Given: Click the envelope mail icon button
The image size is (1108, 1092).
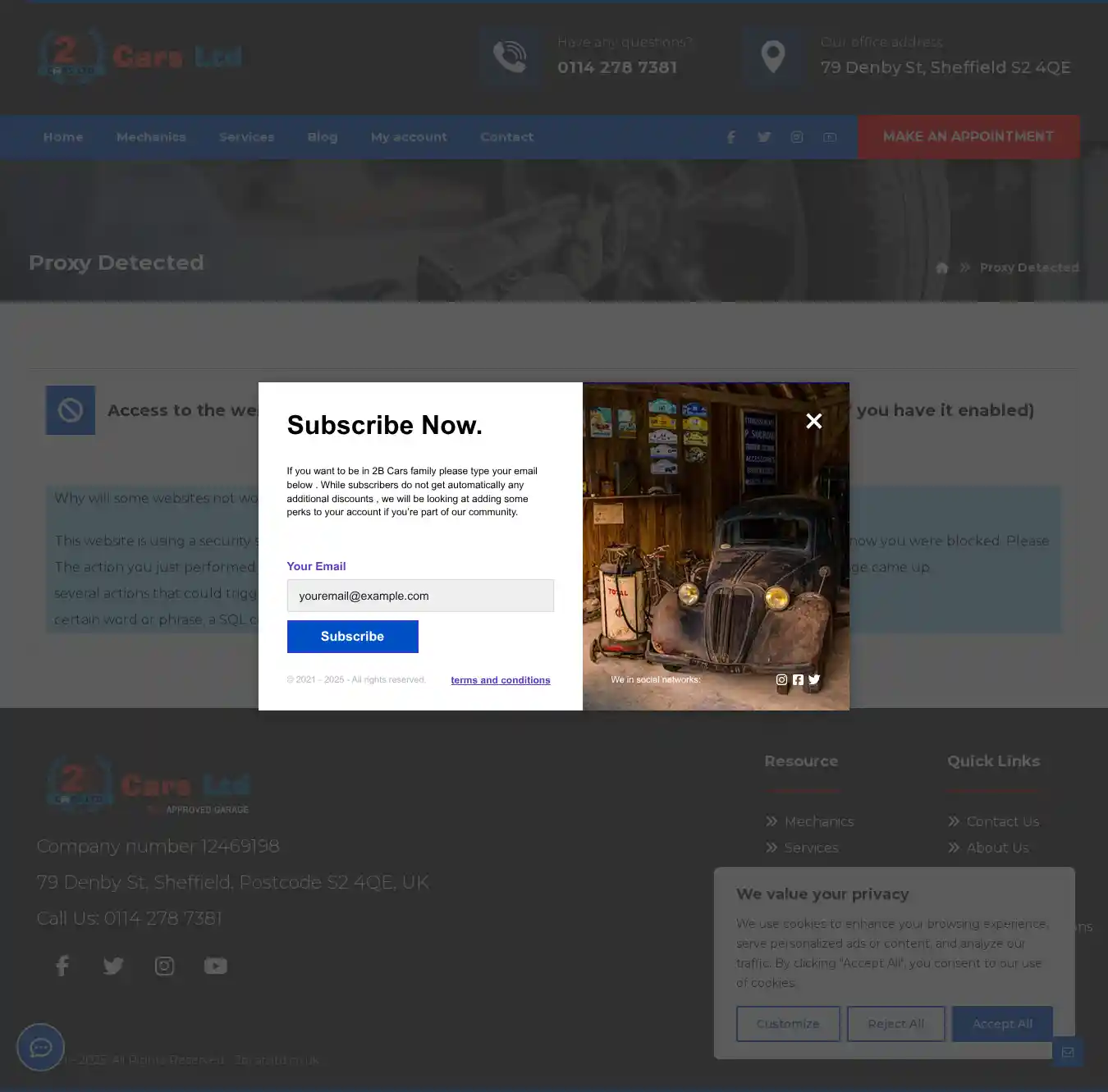Looking at the screenshot, I should click(1067, 1052).
